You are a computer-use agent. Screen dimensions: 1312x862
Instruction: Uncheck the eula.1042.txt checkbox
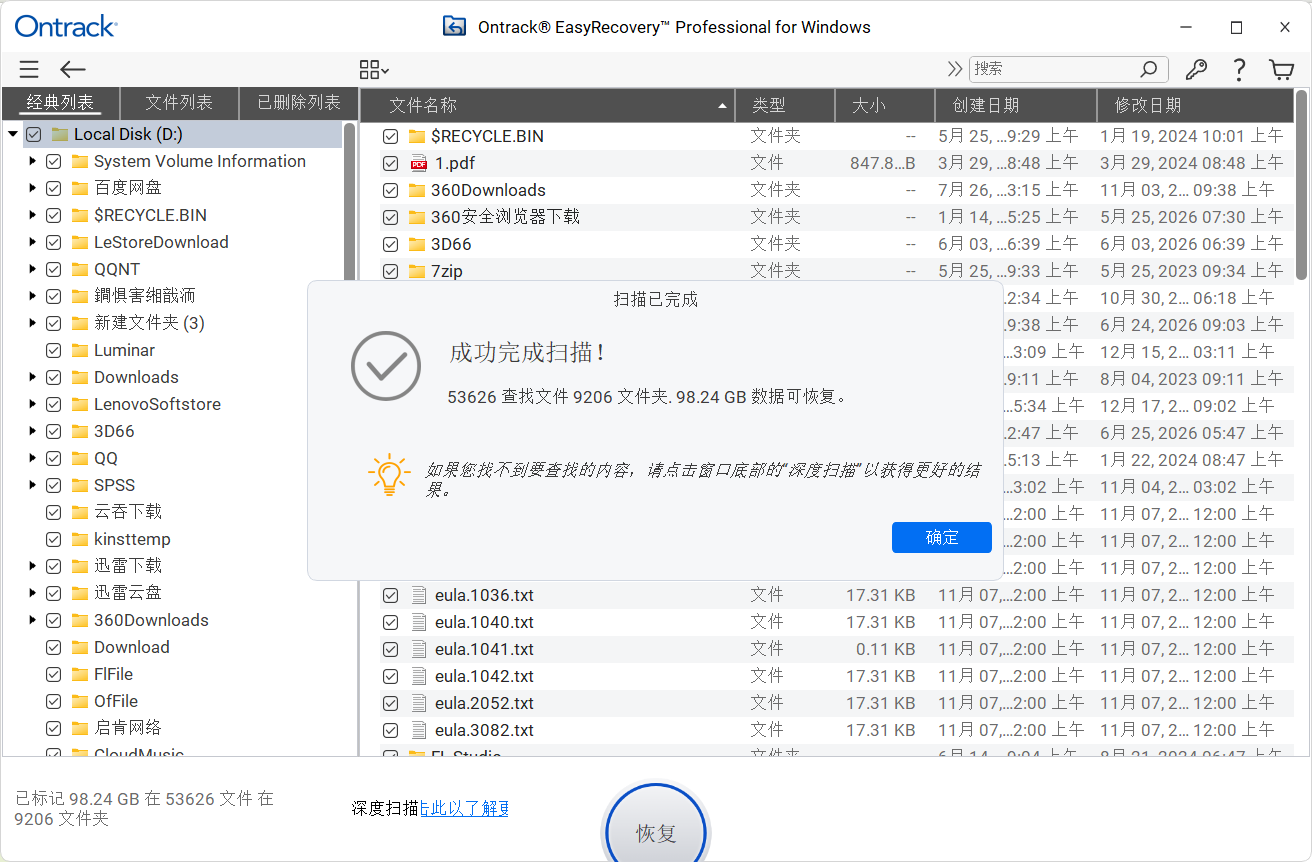[x=391, y=676]
